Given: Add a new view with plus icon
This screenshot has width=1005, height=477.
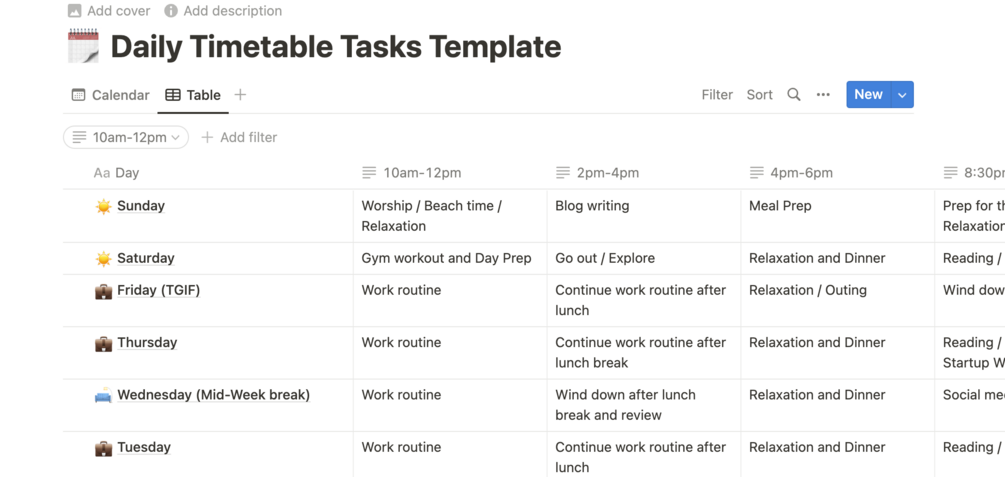Looking at the screenshot, I should point(240,95).
